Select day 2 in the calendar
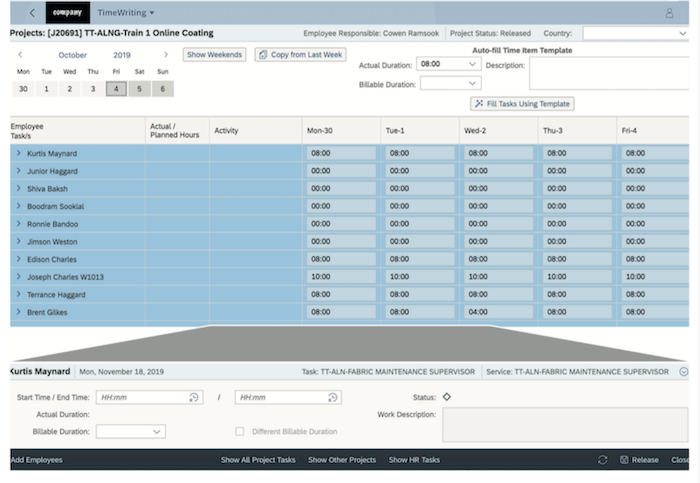Viewport: 700px width, 483px height. 70,89
